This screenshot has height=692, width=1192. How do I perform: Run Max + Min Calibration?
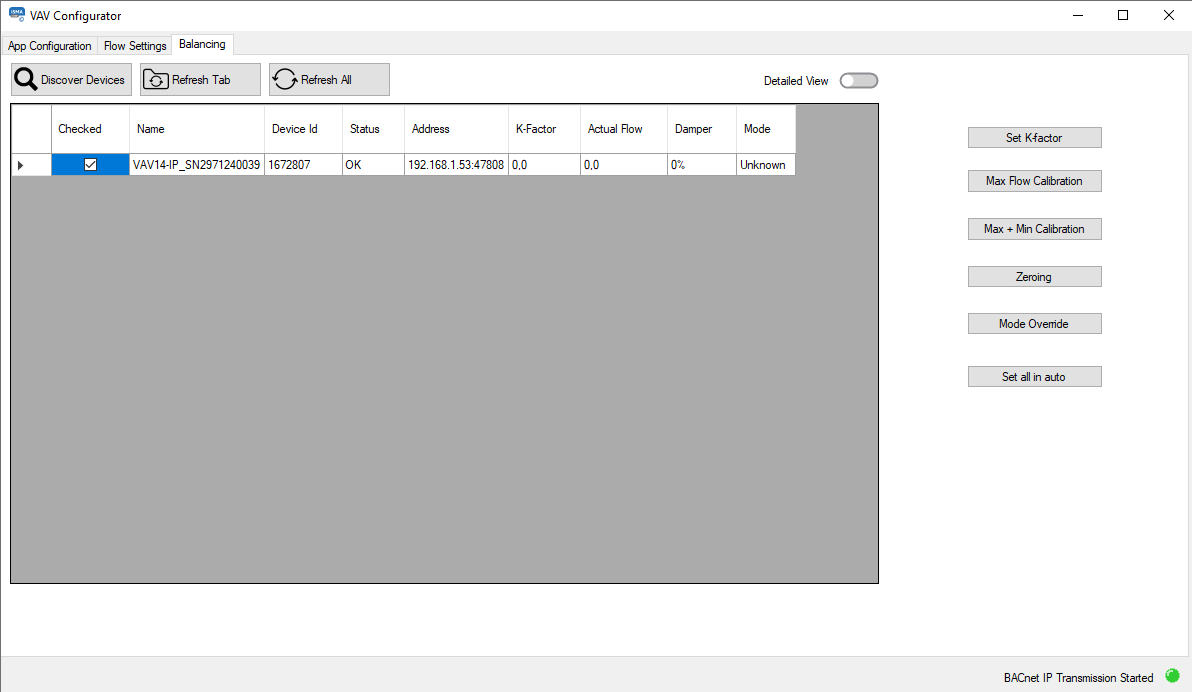click(x=1034, y=229)
